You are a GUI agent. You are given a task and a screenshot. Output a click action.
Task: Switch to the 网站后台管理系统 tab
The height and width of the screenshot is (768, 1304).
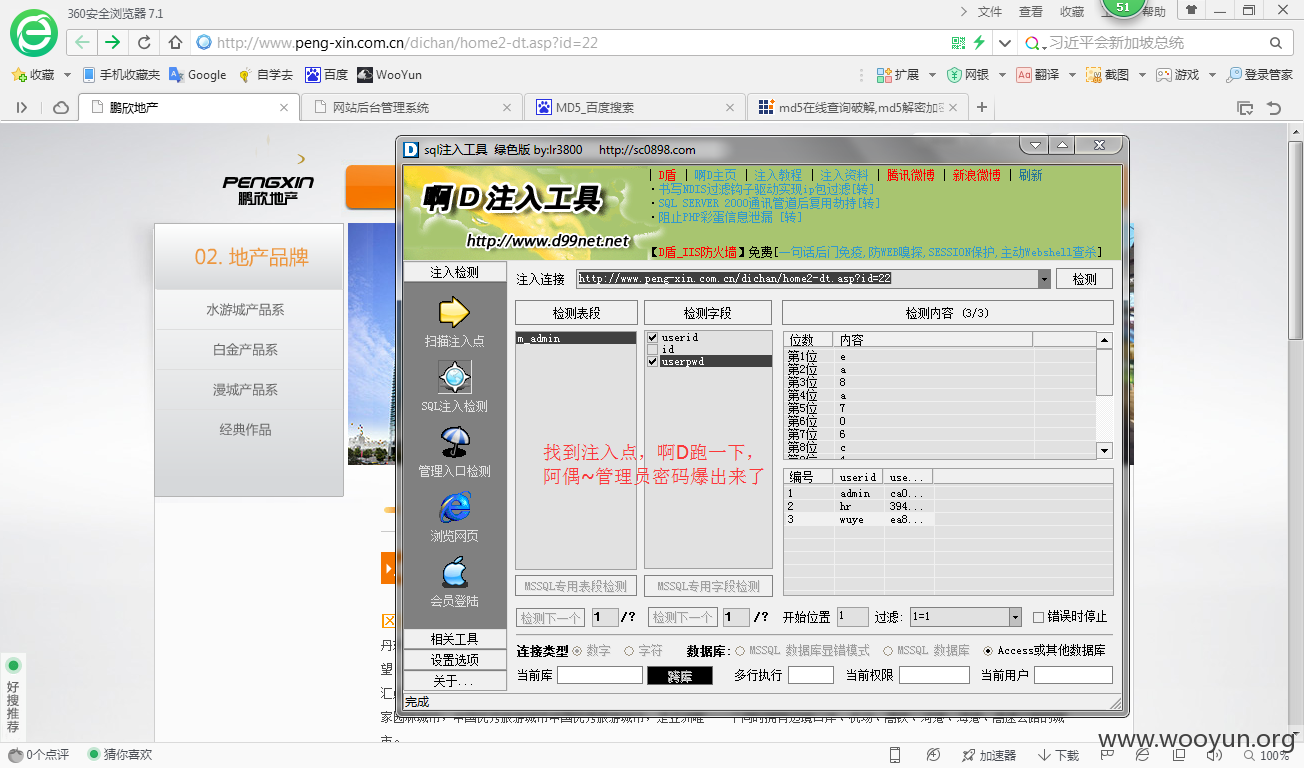point(412,107)
